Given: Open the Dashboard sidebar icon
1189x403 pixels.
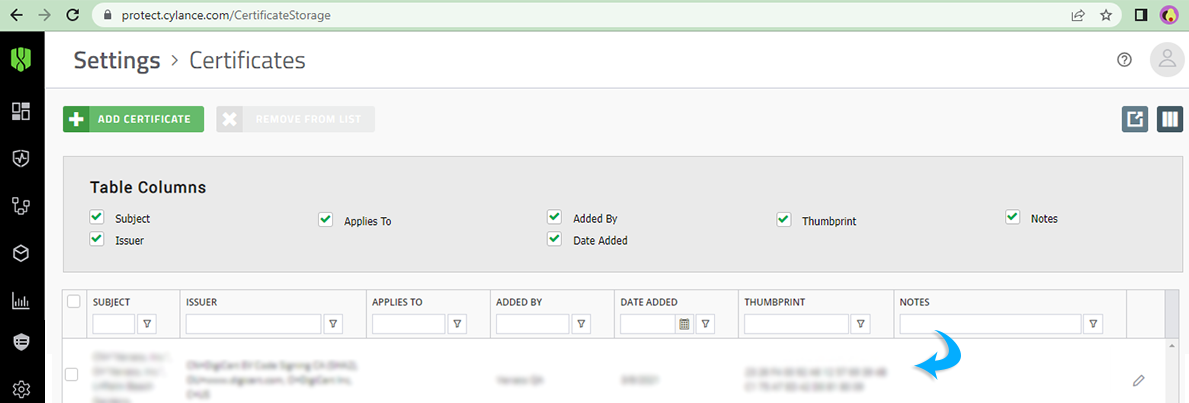Looking at the screenshot, I should 21,111.
